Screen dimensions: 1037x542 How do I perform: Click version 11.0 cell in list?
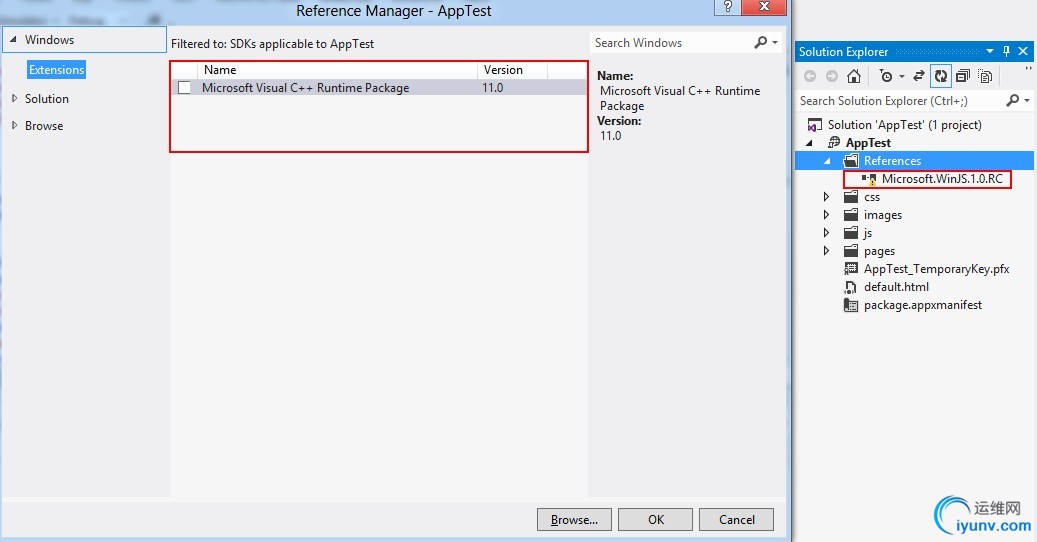493,88
